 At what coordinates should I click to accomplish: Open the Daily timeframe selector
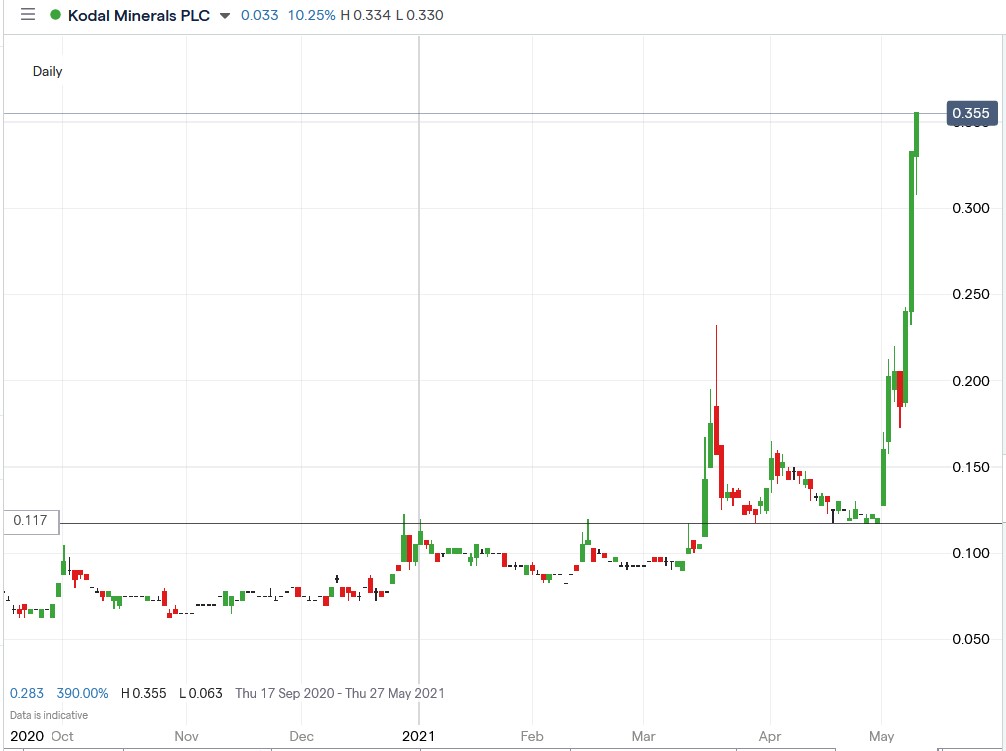(47, 72)
